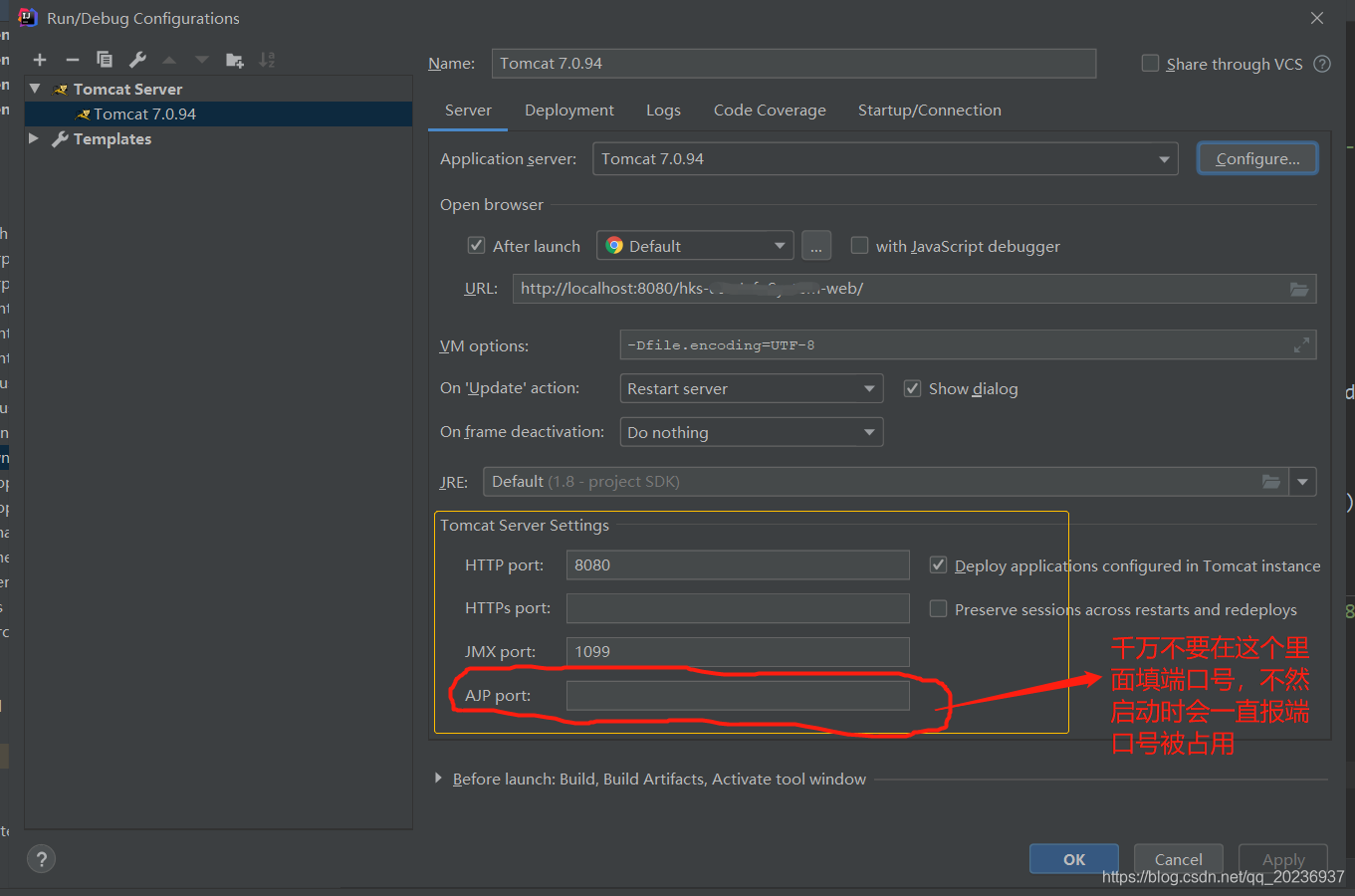Move configuration up arrow icon
Image resolution: width=1355 pixels, height=896 pixels.
click(169, 60)
